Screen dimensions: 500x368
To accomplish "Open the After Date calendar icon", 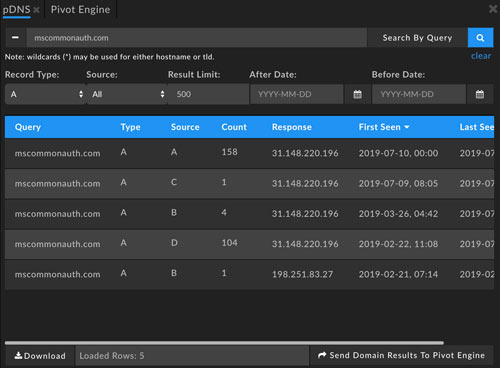I will pyautogui.click(x=357, y=94).
